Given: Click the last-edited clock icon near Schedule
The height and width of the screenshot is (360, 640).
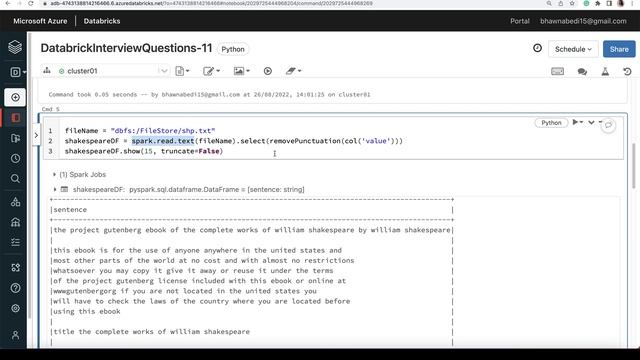Looking at the screenshot, I should [538, 48].
